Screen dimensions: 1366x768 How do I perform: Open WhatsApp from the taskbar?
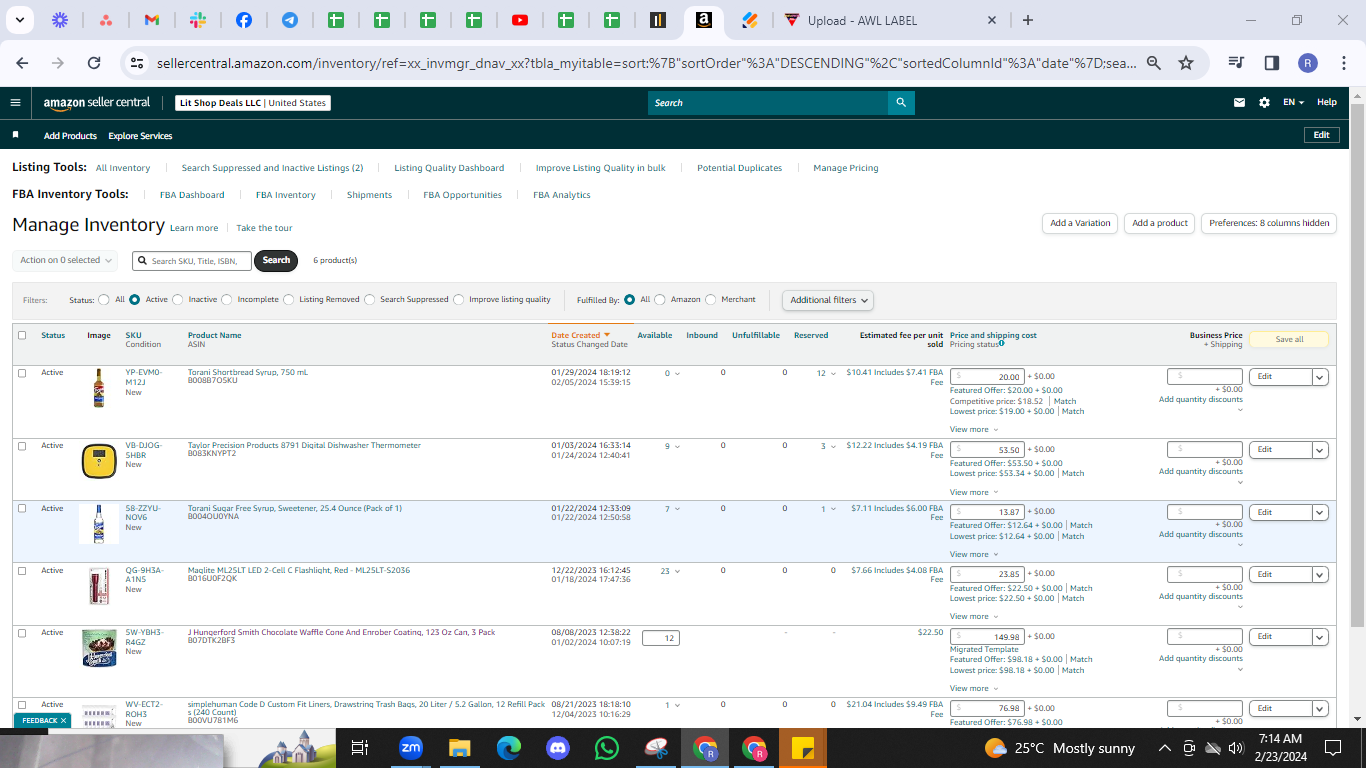(x=607, y=747)
